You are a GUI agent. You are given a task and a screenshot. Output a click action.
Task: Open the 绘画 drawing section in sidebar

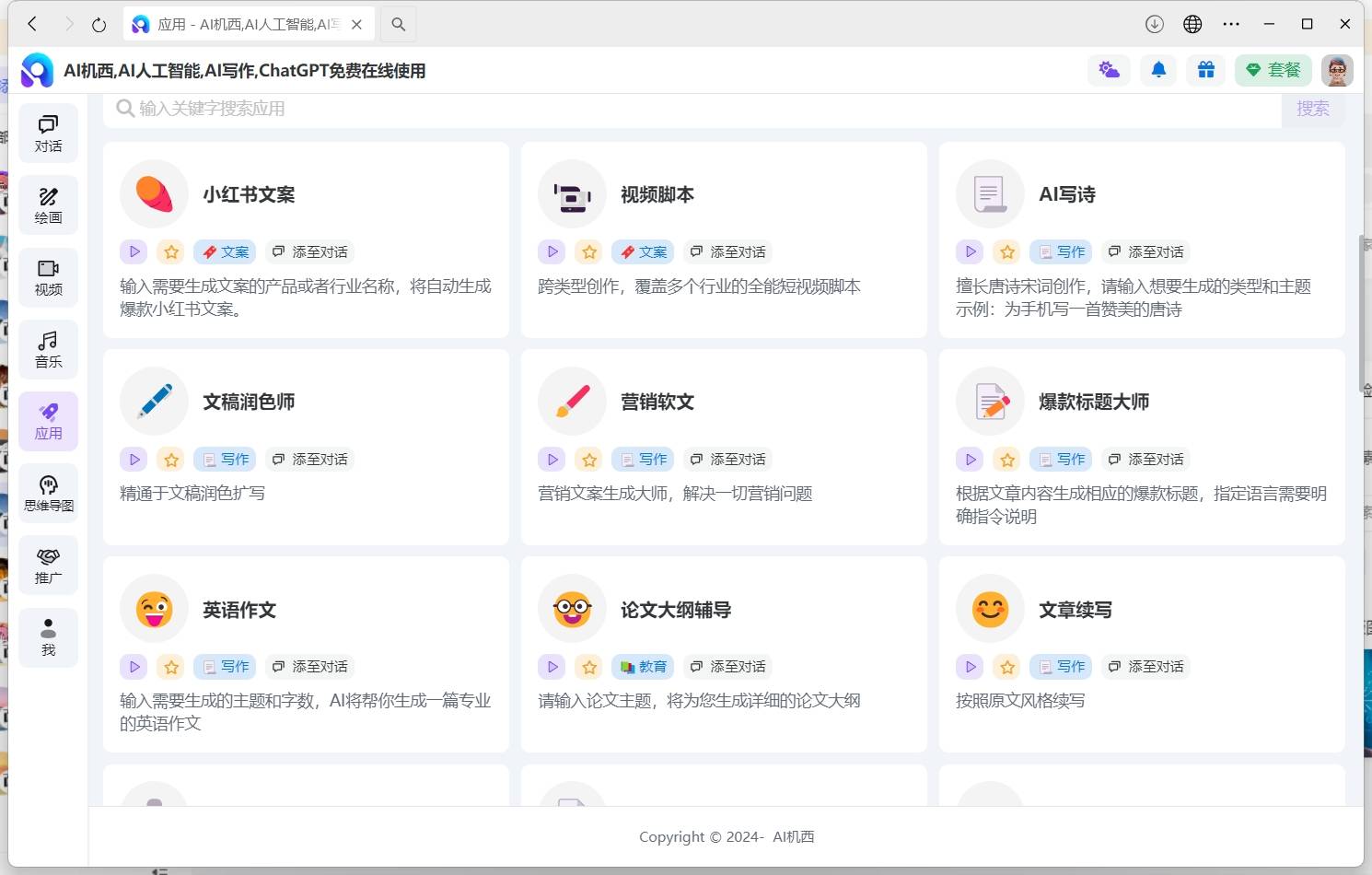pyautogui.click(x=48, y=205)
